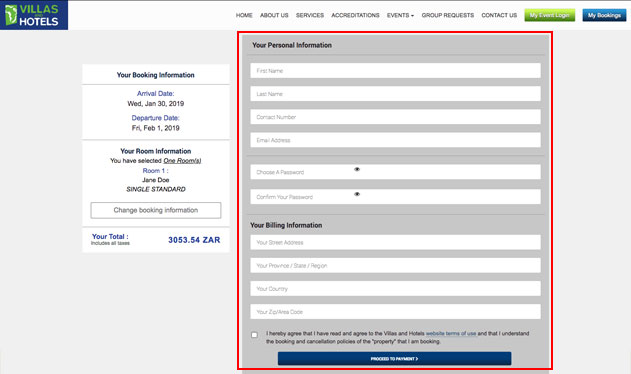Show password in Choose A Password field

(357, 169)
